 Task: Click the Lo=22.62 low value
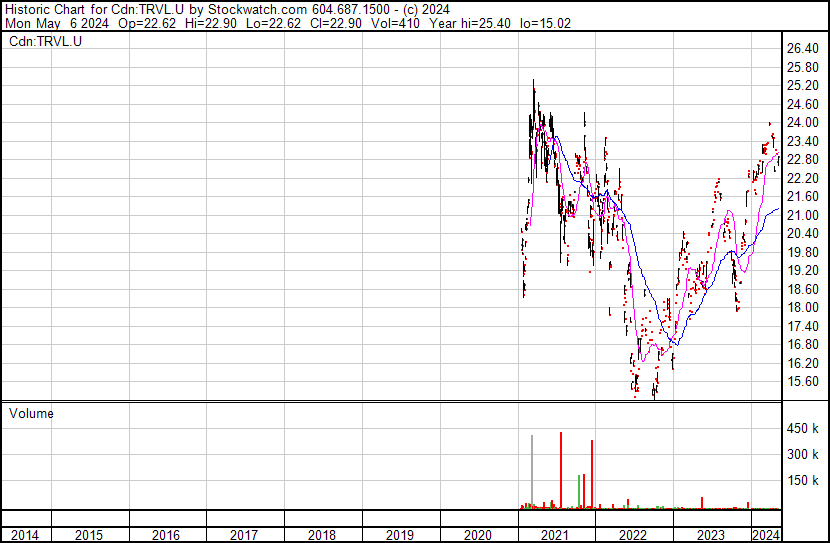pyautogui.click(x=273, y=23)
